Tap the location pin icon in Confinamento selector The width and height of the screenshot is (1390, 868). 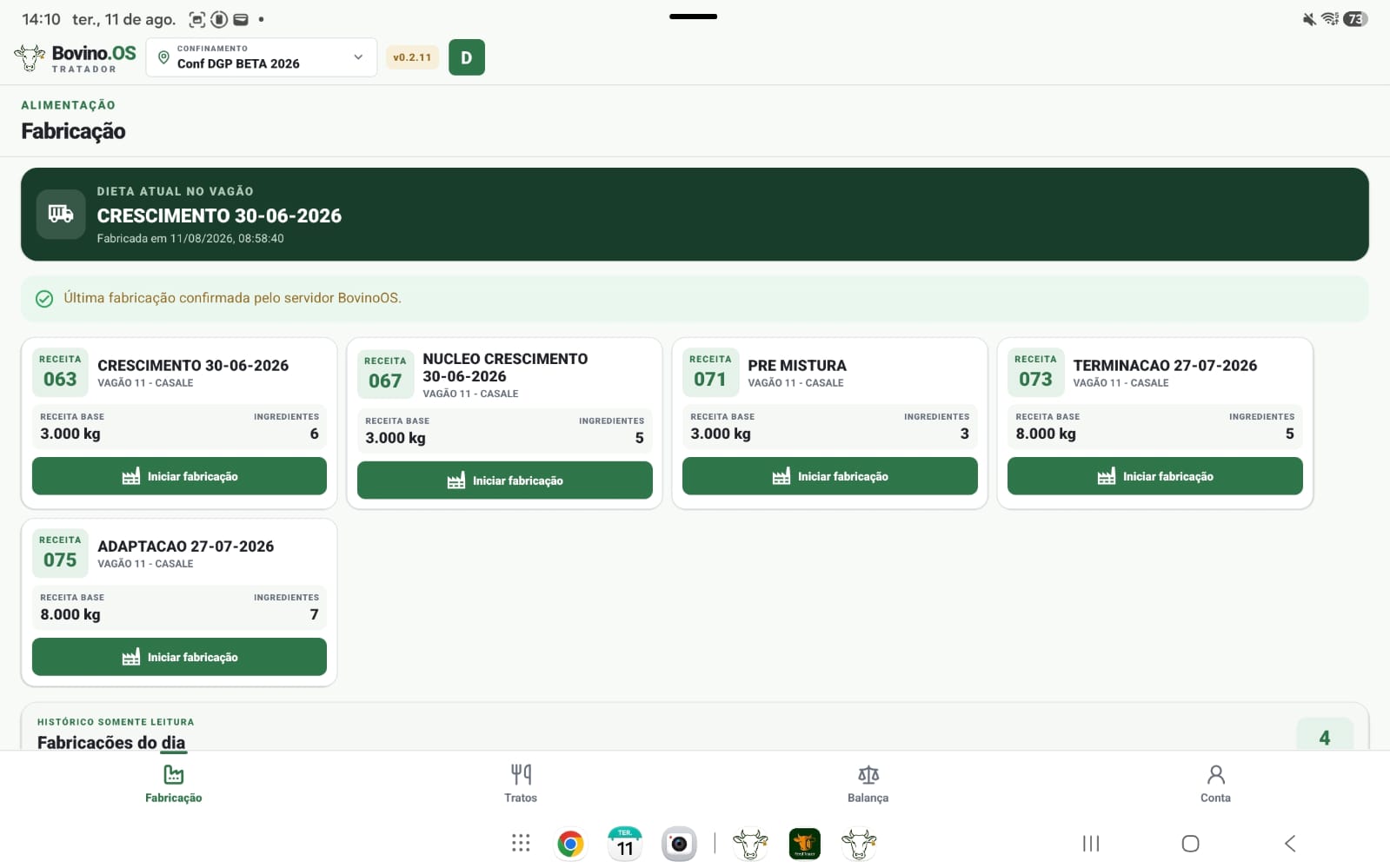(x=163, y=57)
